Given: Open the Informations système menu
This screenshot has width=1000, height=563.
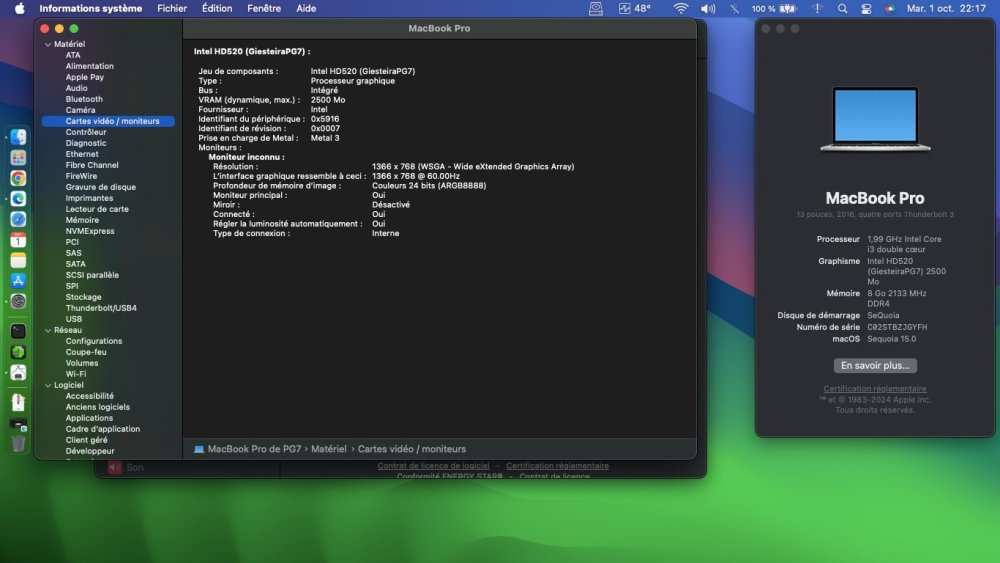Looking at the screenshot, I should (x=91, y=8).
